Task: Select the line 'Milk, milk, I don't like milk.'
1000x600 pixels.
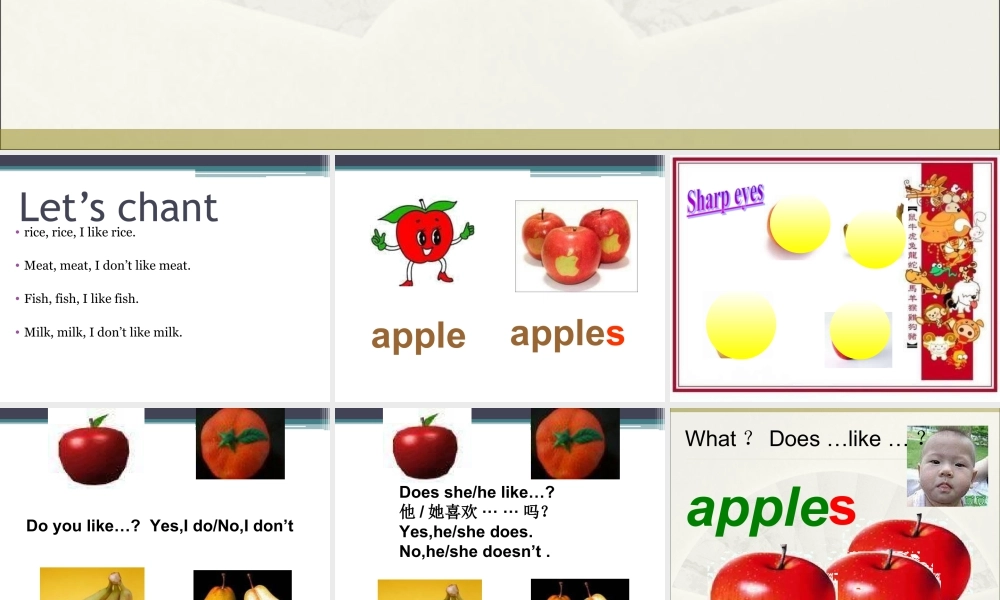Action: tap(104, 331)
